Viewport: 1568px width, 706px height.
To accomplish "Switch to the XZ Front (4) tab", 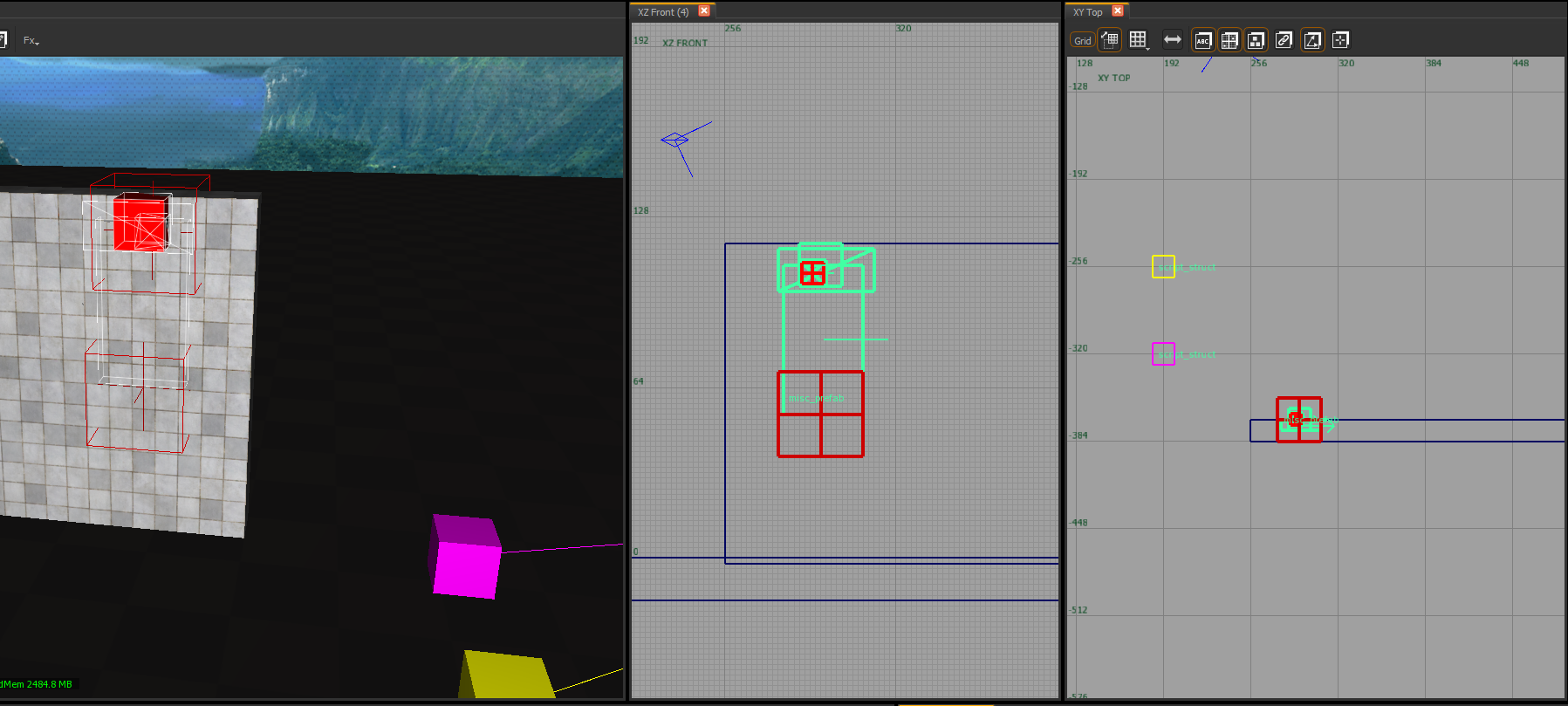I will click(x=663, y=11).
